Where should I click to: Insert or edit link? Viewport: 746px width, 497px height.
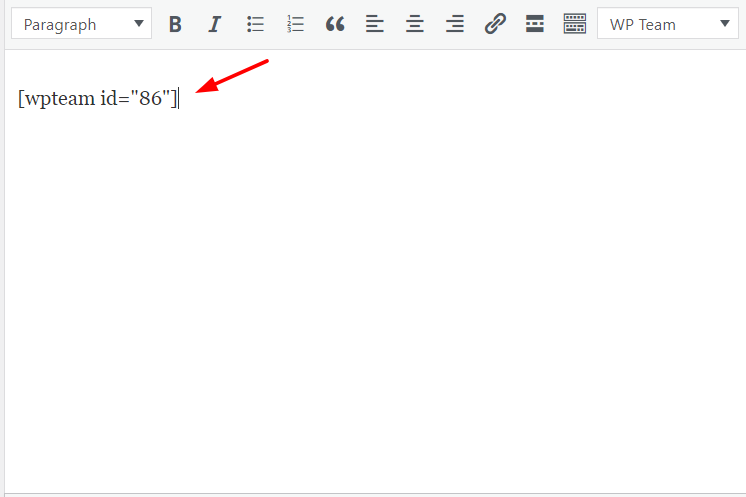tap(495, 24)
